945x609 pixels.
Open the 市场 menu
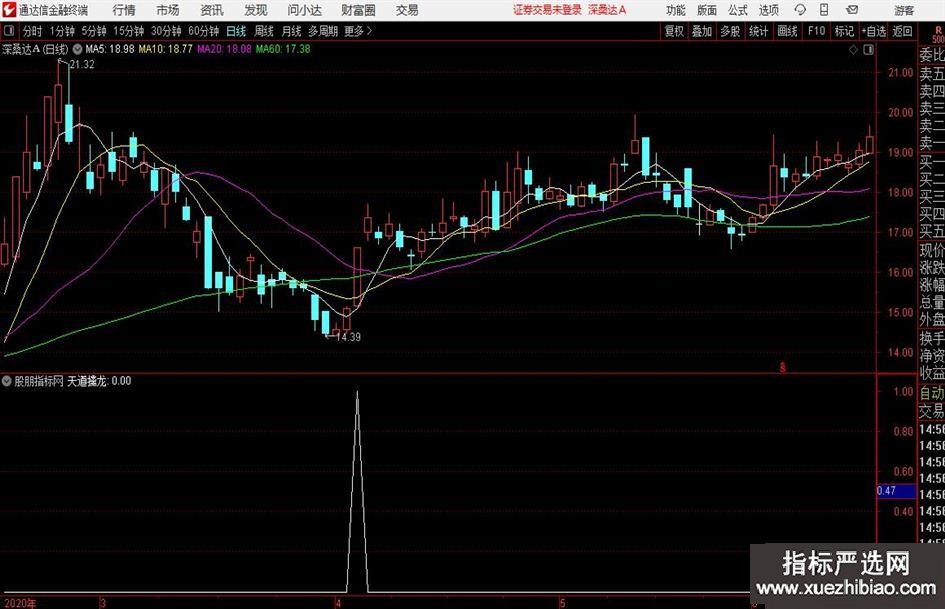[x=168, y=10]
